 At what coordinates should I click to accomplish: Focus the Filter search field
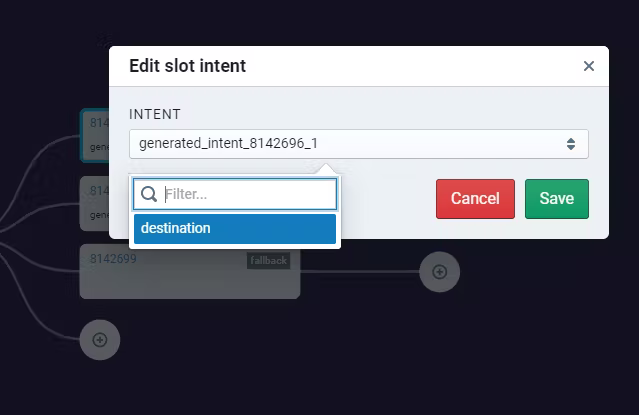(235, 194)
